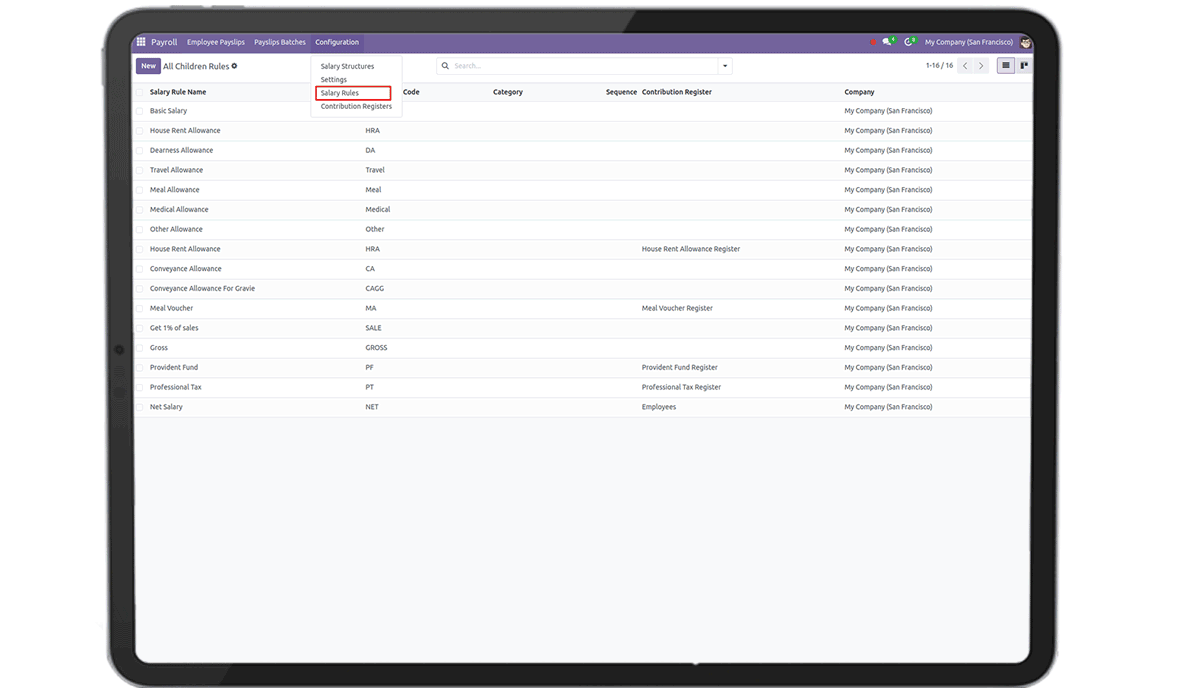Choose Contribution Registers menu entry
Screen dimensions: 1200x697
356,106
